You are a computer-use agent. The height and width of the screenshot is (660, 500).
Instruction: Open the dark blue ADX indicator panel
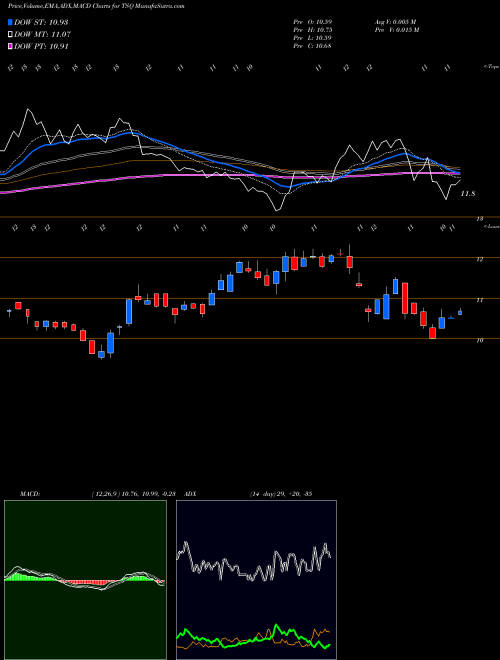[256, 580]
